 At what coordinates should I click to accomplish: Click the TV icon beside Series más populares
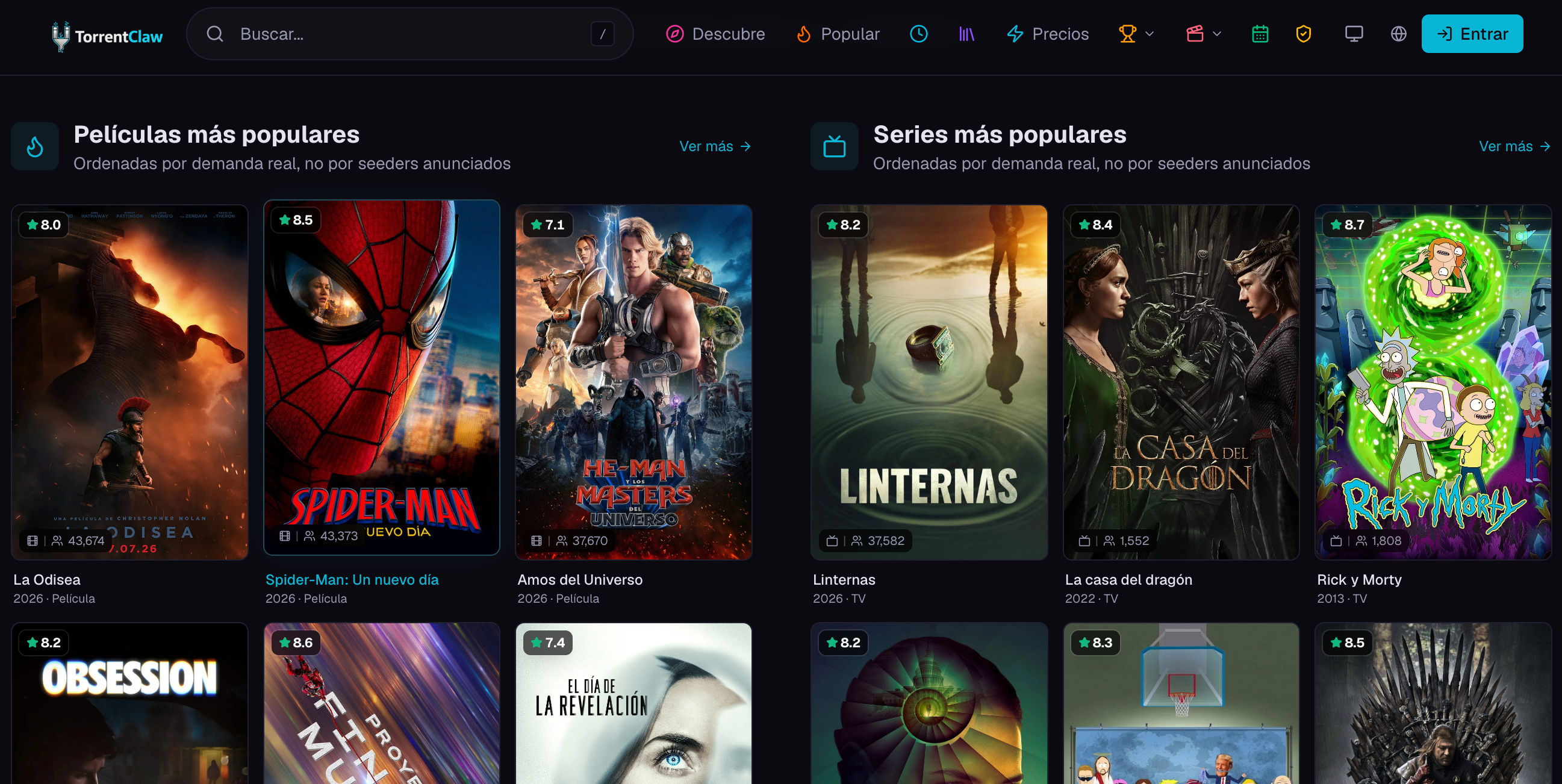click(835, 147)
